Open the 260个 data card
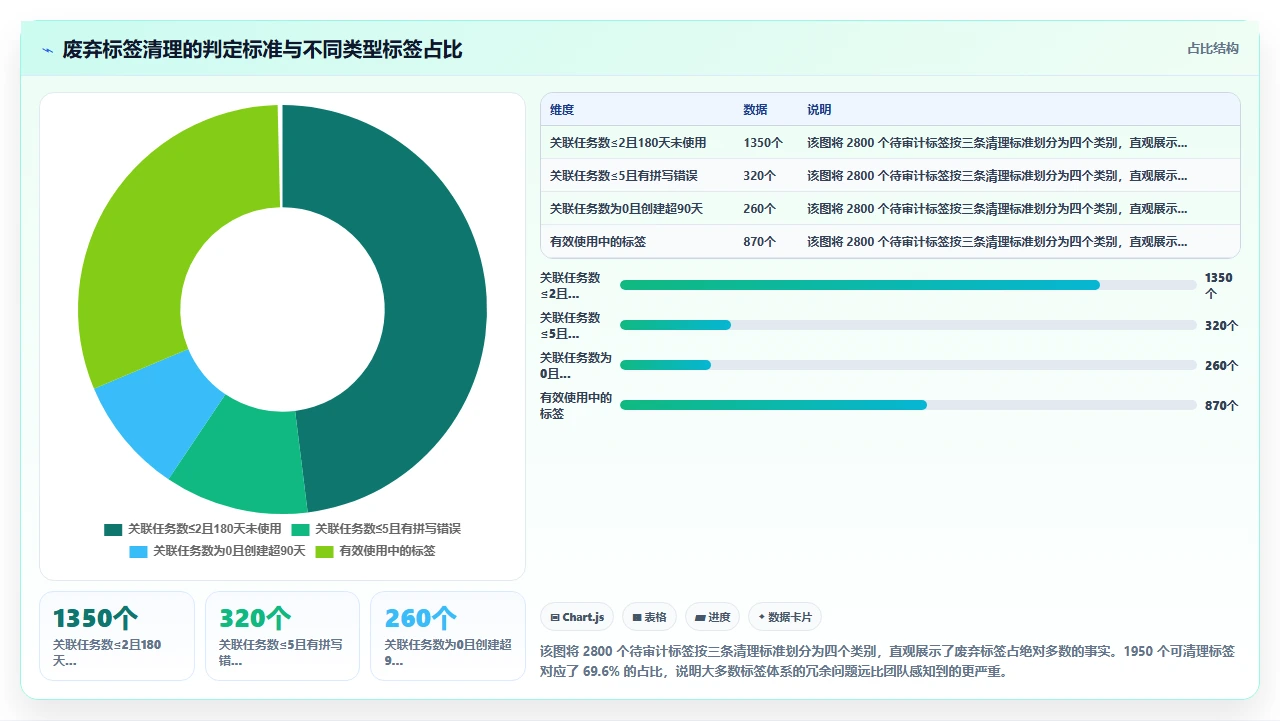Image resolution: width=1280 pixels, height=721 pixels. tap(448, 636)
